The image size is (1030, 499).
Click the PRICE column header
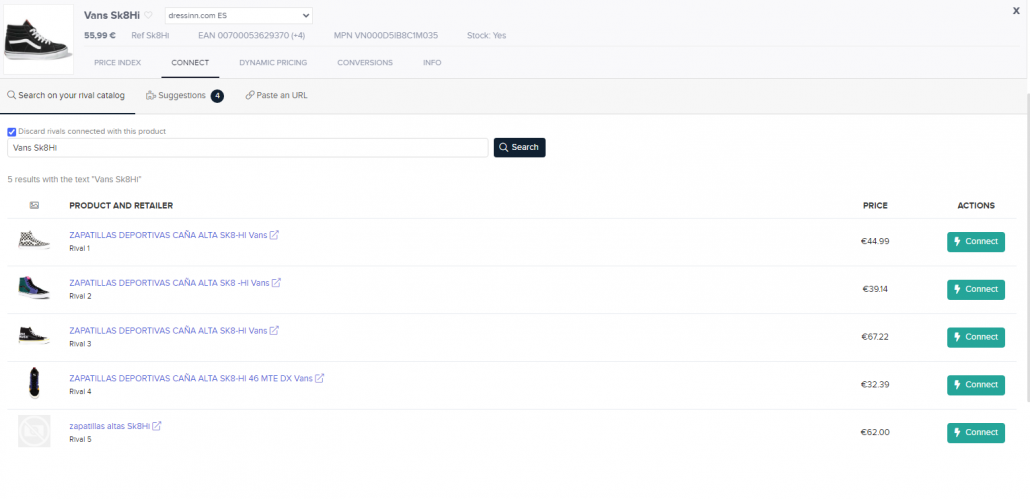coord(875,206)
